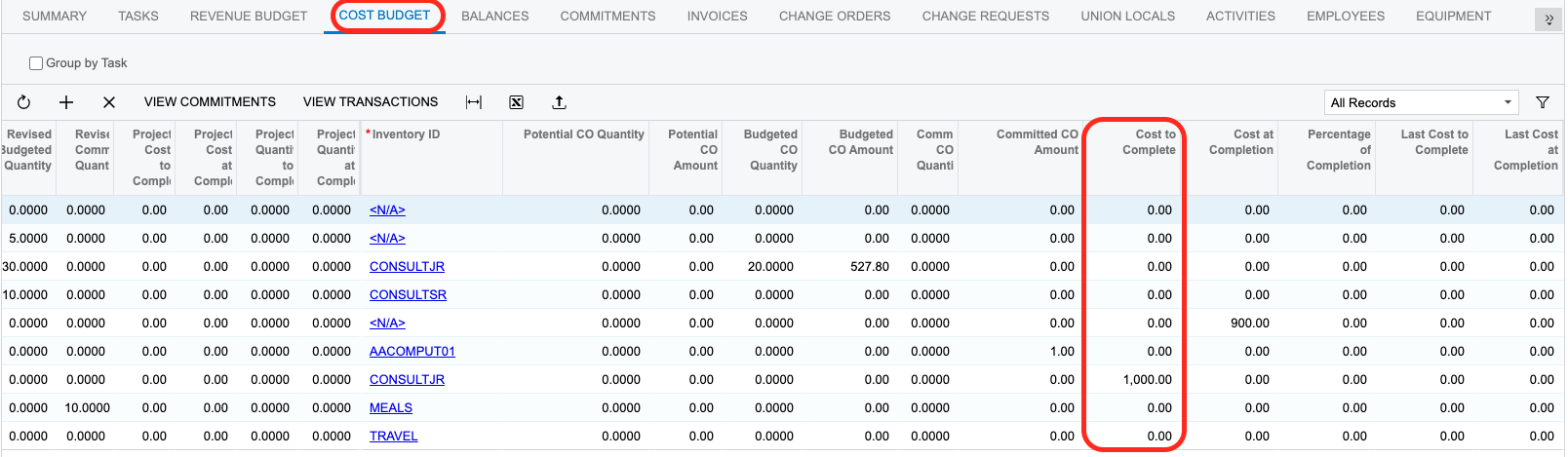Click the upload/load records icon

coord(559,102)
